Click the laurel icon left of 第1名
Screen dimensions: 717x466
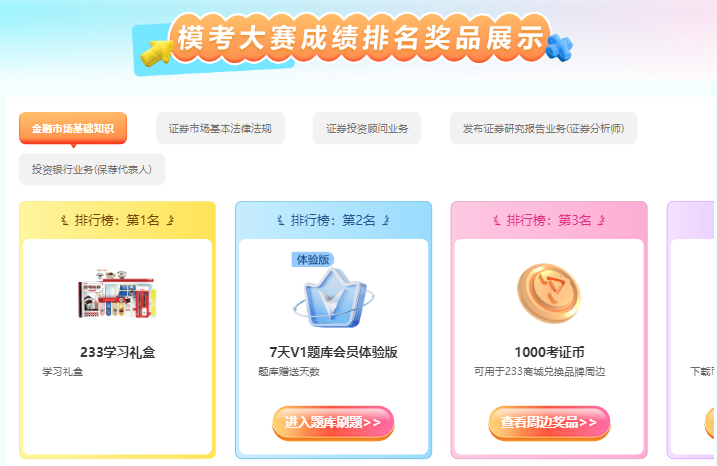click(x=64, y=220)
